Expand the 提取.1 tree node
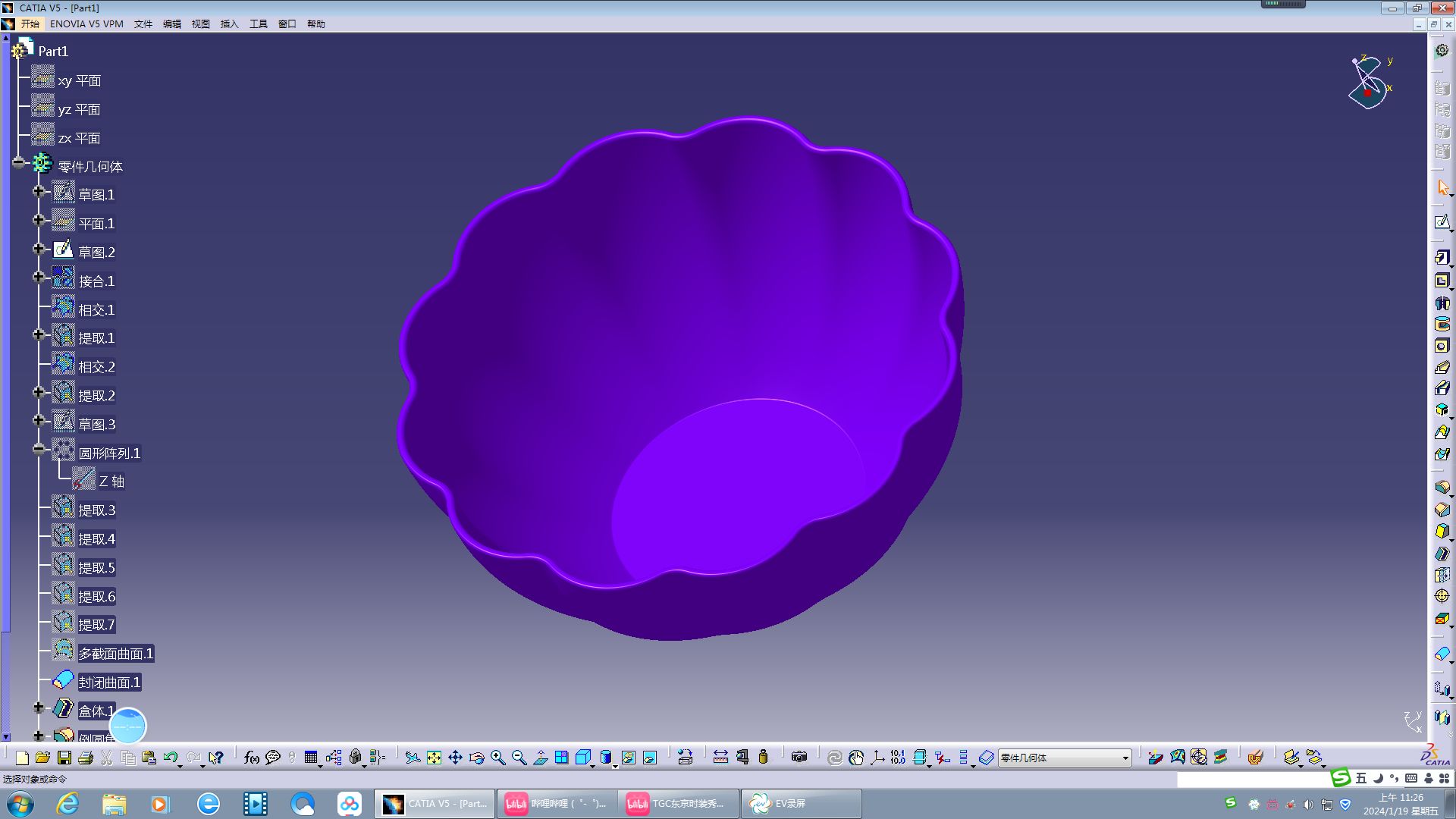The height and width of the screenshot is (819, 1456). [39, 334]
